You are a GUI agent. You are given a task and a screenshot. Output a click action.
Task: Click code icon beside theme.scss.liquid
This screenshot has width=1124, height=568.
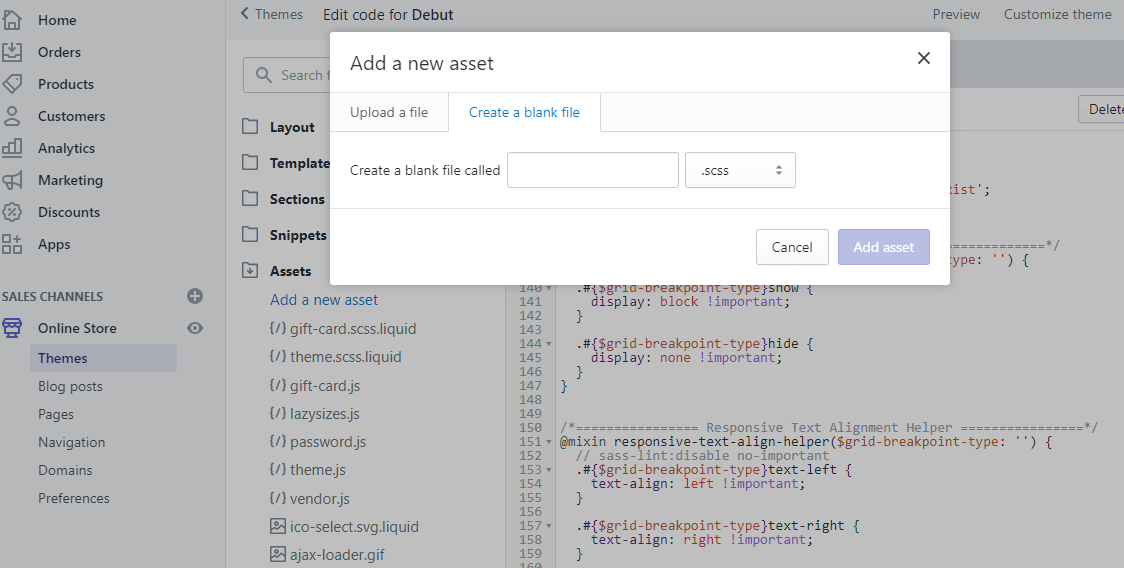[x=278, y=356]
